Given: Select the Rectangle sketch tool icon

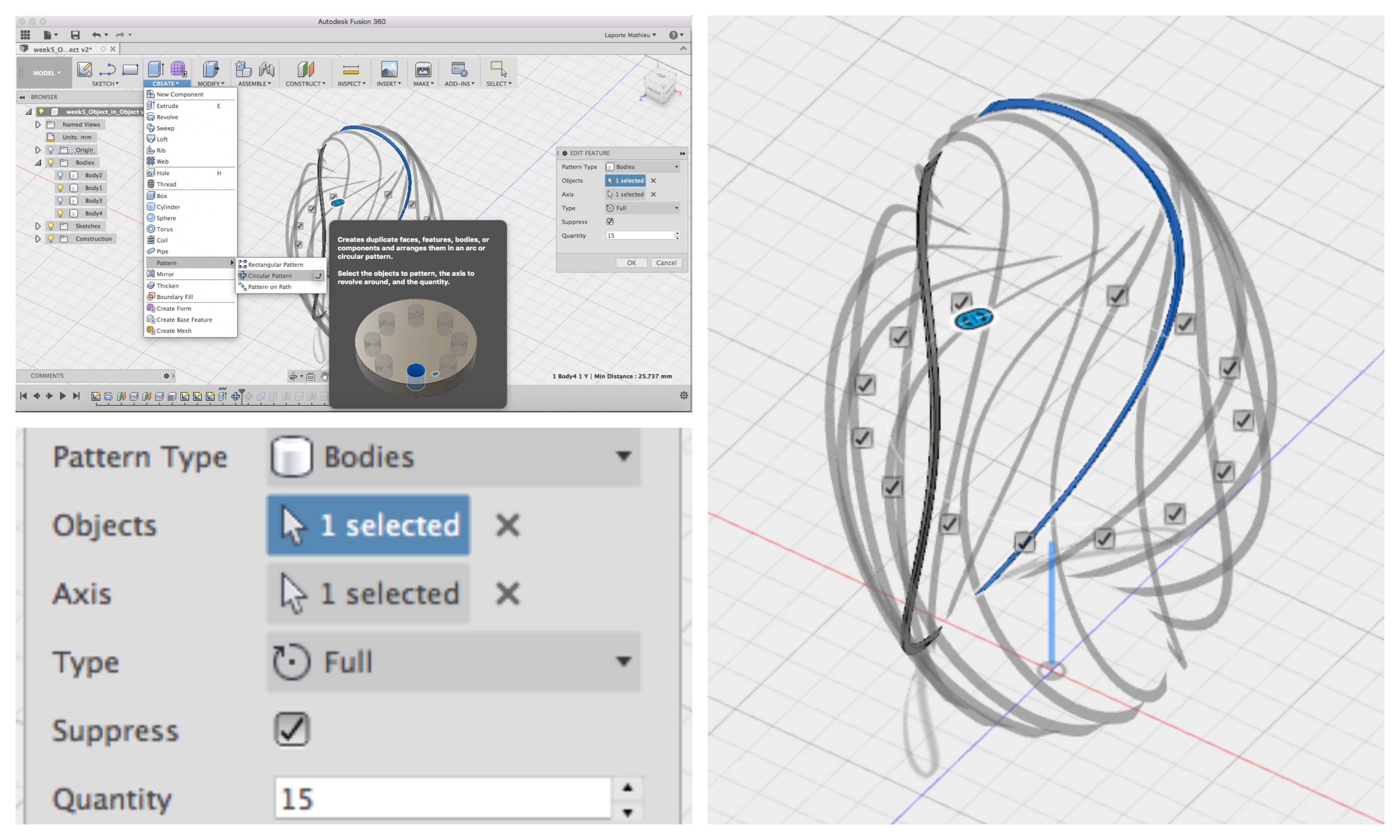Looking at the screenshot, I should 130,70.
